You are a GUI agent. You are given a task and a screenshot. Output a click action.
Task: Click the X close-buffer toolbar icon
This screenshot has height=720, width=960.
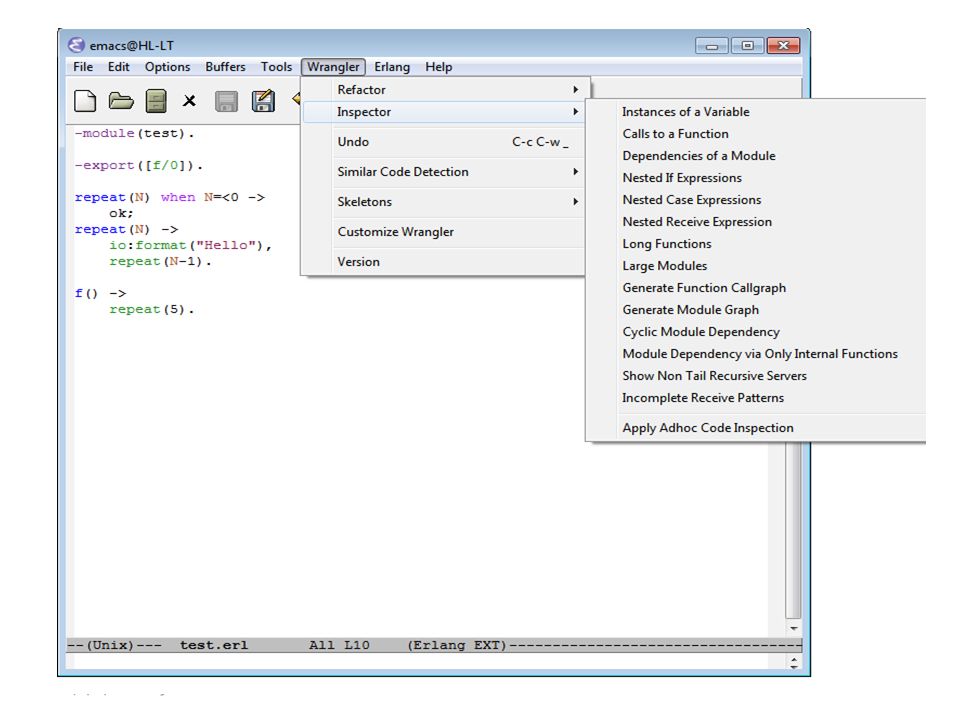(189, 101)
